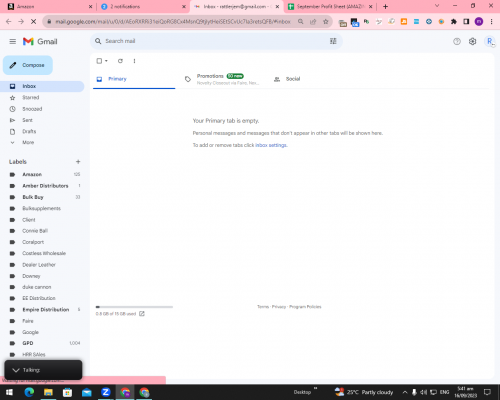Open Chrome tab search dropdown arrow
Image resolution: width=500 pixels, height=400 pixels.
[437, 6]
